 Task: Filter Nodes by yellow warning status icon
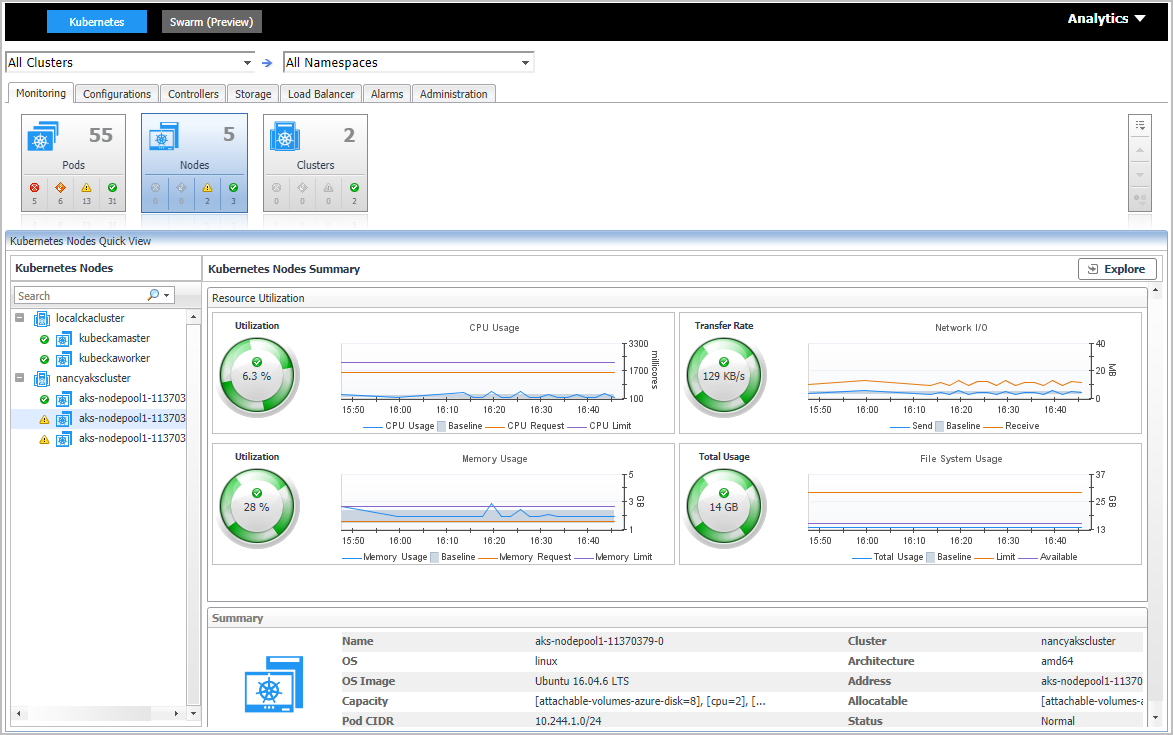coord(207,188)
